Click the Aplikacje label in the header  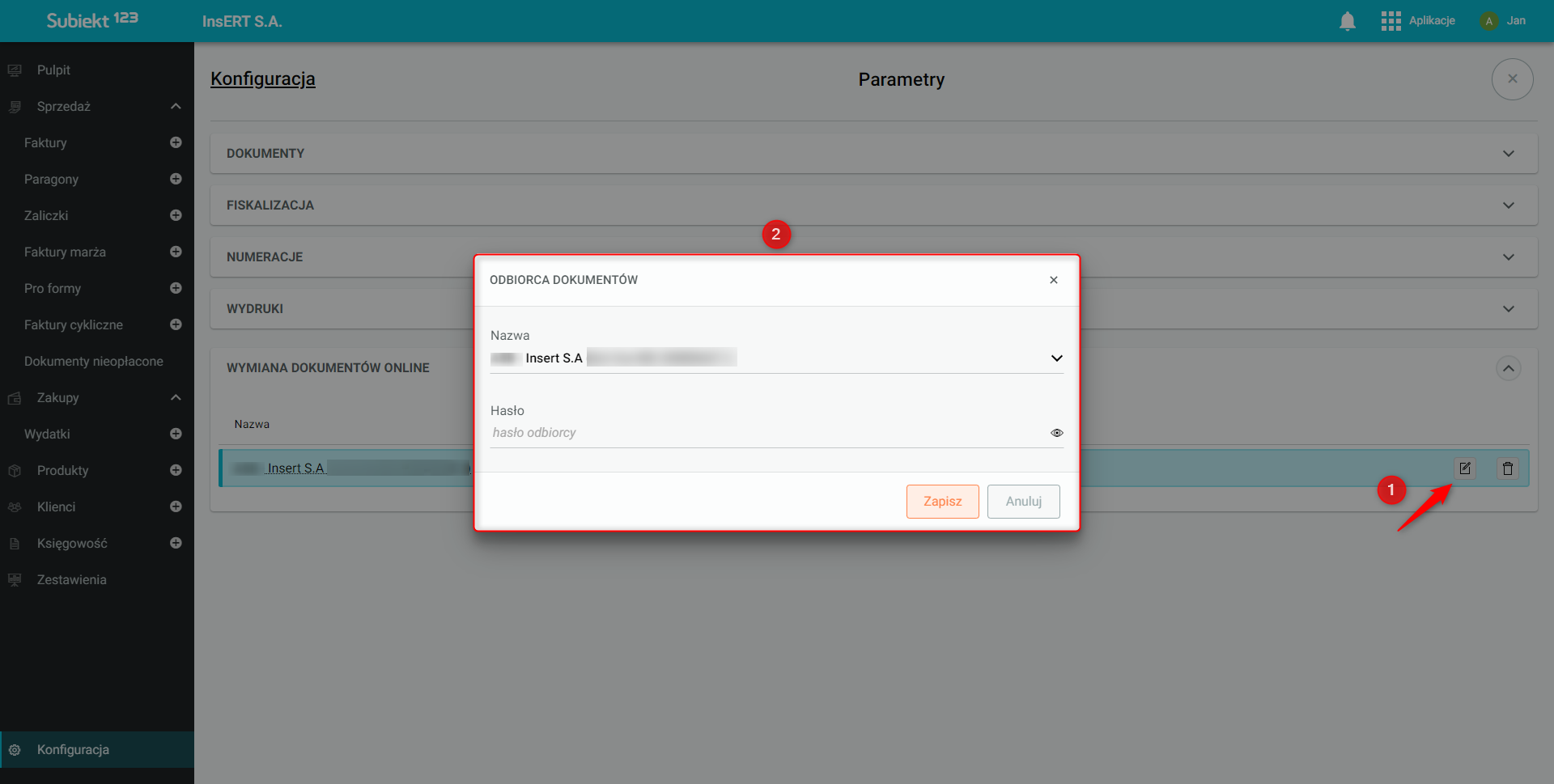pyautogui.click(x=1432, y=21)
